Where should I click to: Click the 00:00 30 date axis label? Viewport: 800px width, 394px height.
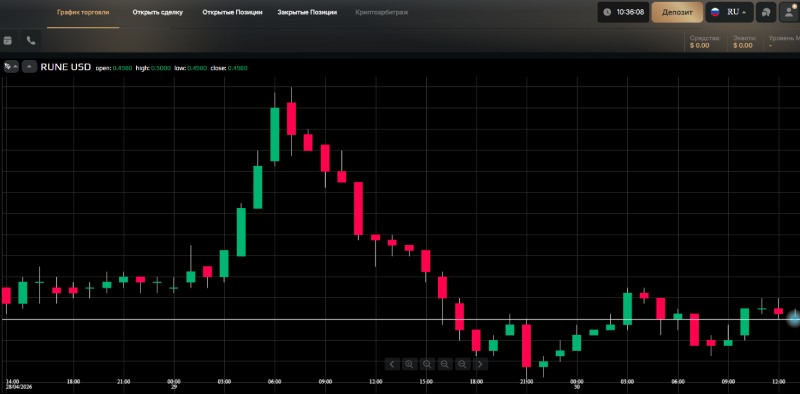click(577, 384)
